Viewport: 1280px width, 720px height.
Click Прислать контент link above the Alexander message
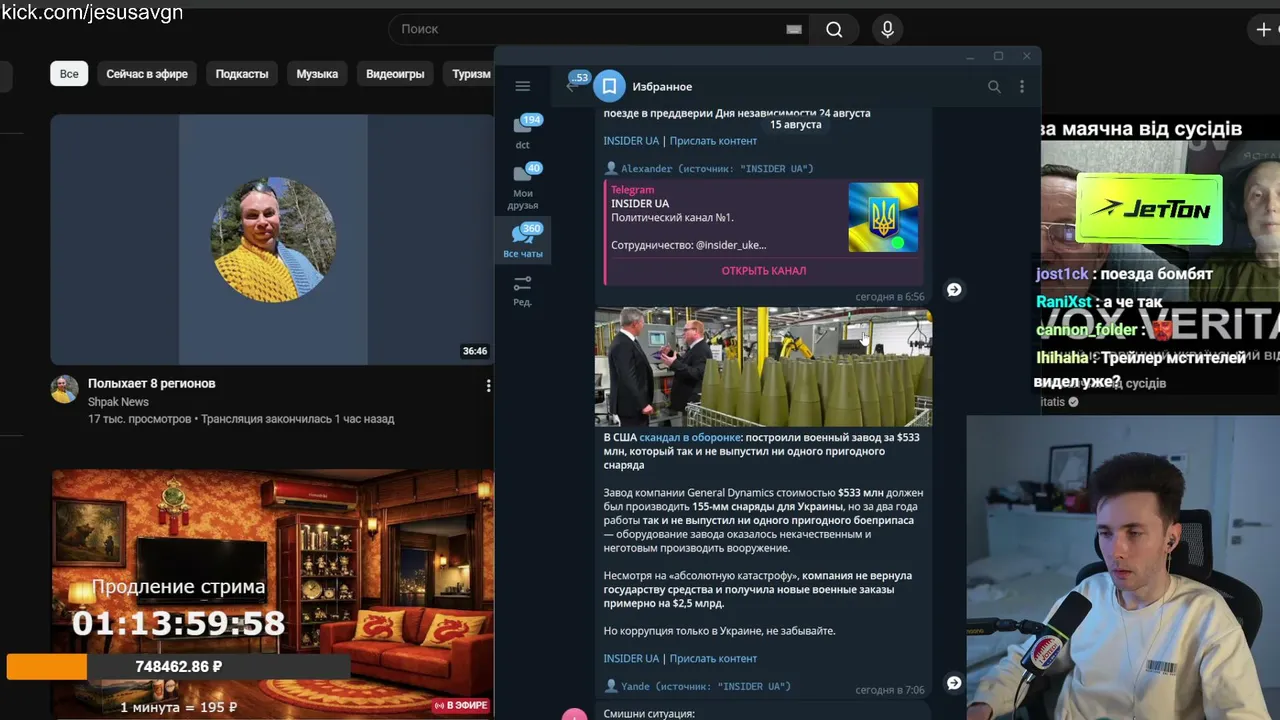click(x=713, y=141)
